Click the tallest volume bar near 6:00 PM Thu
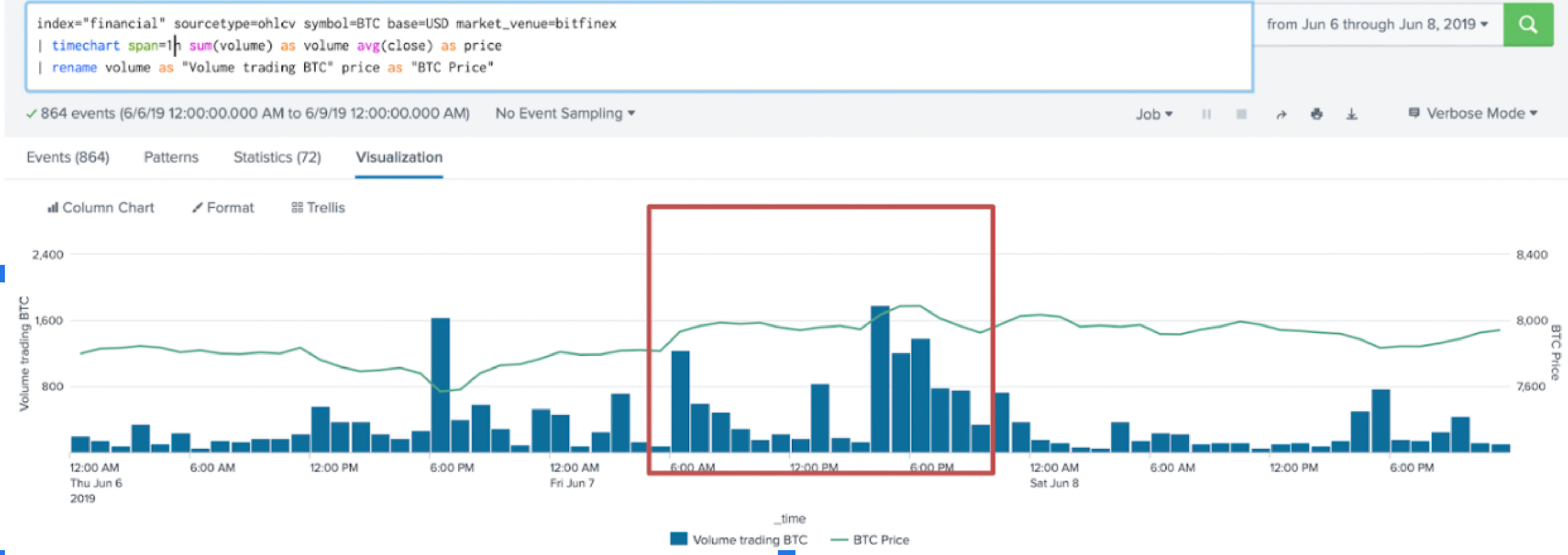The image size is (1568, 555). (440, 384)
